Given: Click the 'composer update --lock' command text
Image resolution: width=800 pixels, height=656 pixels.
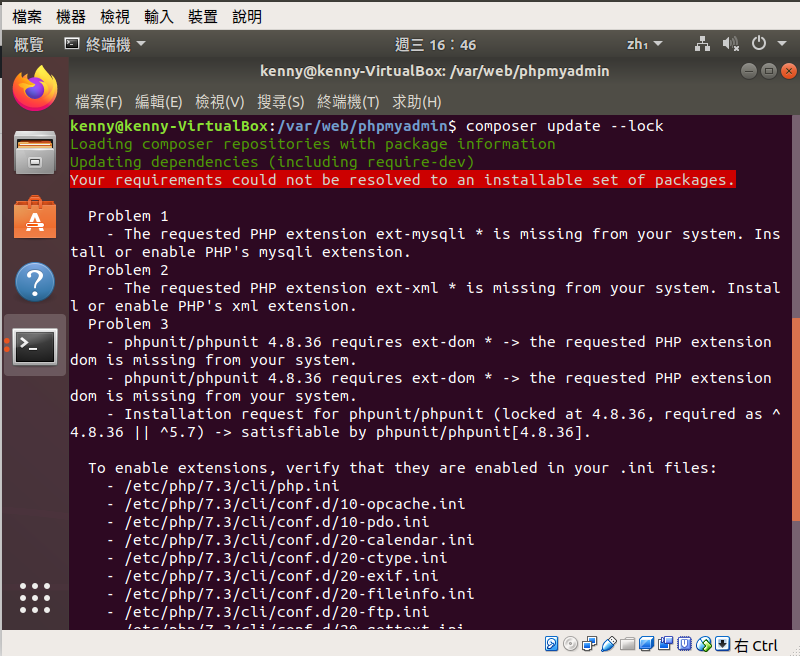Looking at the screenshot, I should click(564, 126).
